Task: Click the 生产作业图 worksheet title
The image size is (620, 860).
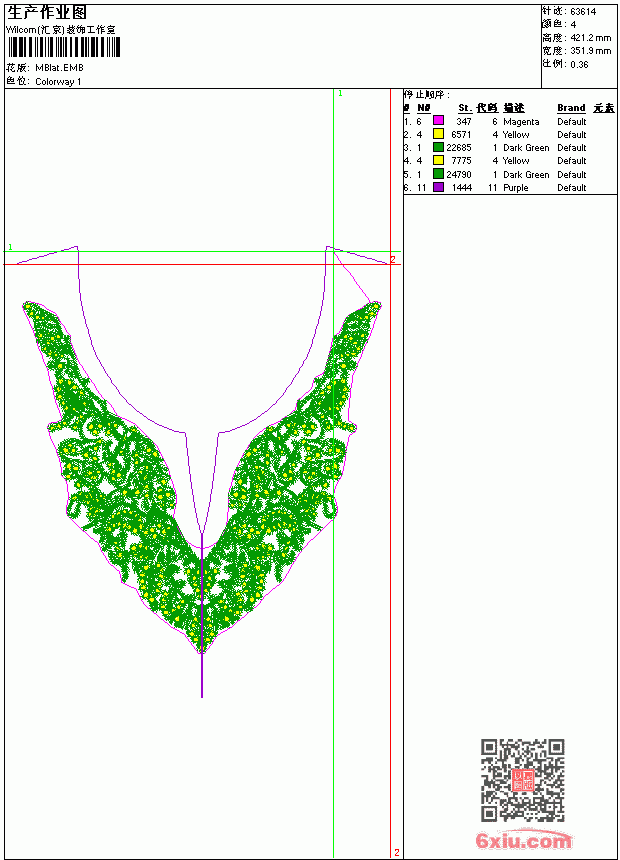Action: point(47,13)
